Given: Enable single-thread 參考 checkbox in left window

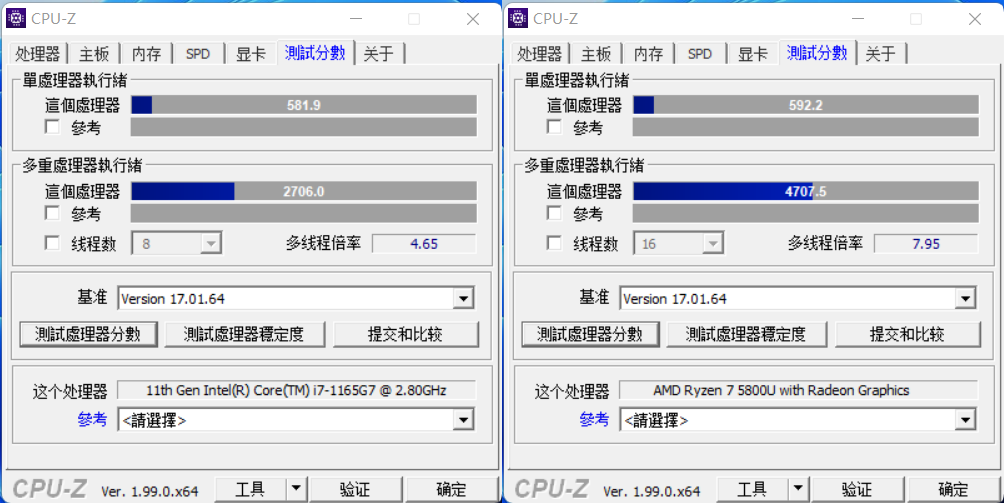Looking at the screenshot, I should (x=53, y=127).
